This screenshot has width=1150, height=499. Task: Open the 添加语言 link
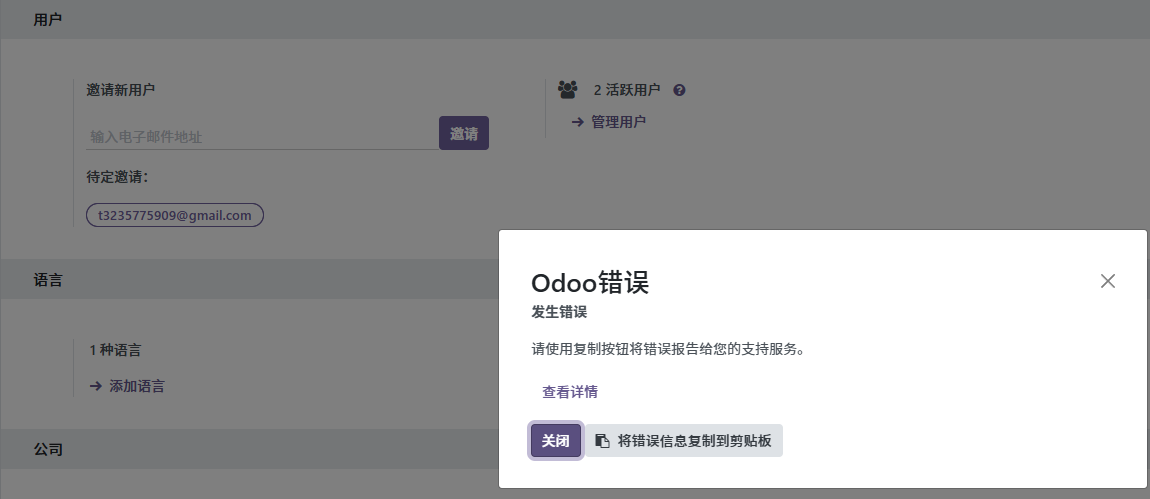(x=137, y=386)
